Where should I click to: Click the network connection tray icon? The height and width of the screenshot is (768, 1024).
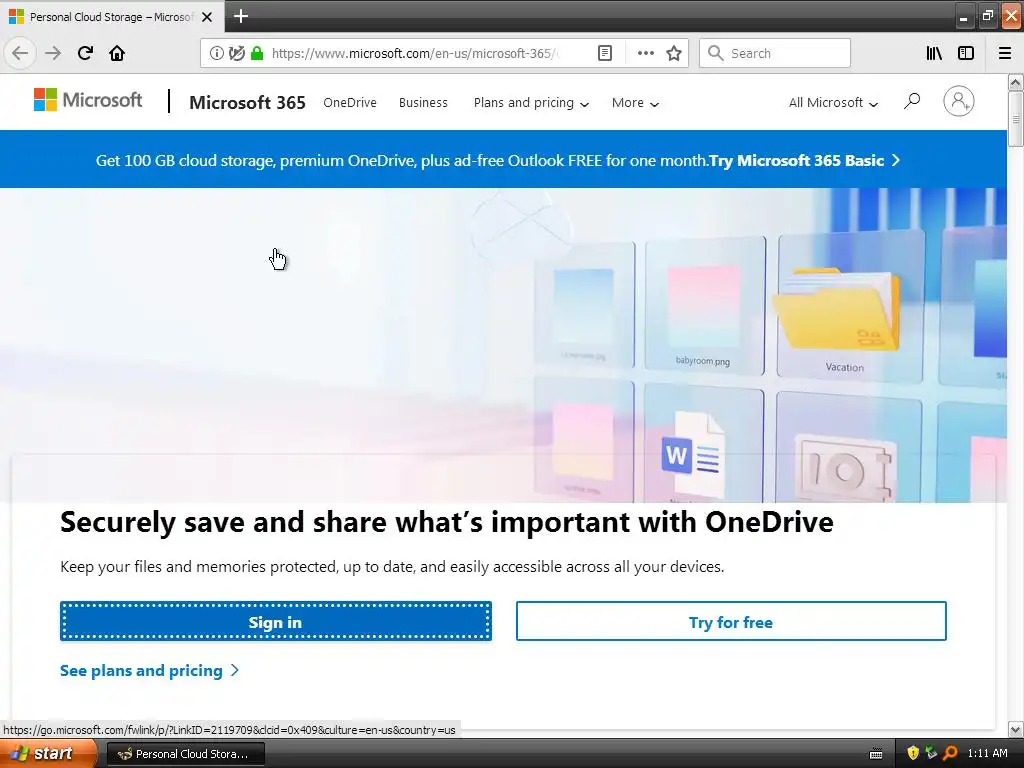(x=931, y=754)
